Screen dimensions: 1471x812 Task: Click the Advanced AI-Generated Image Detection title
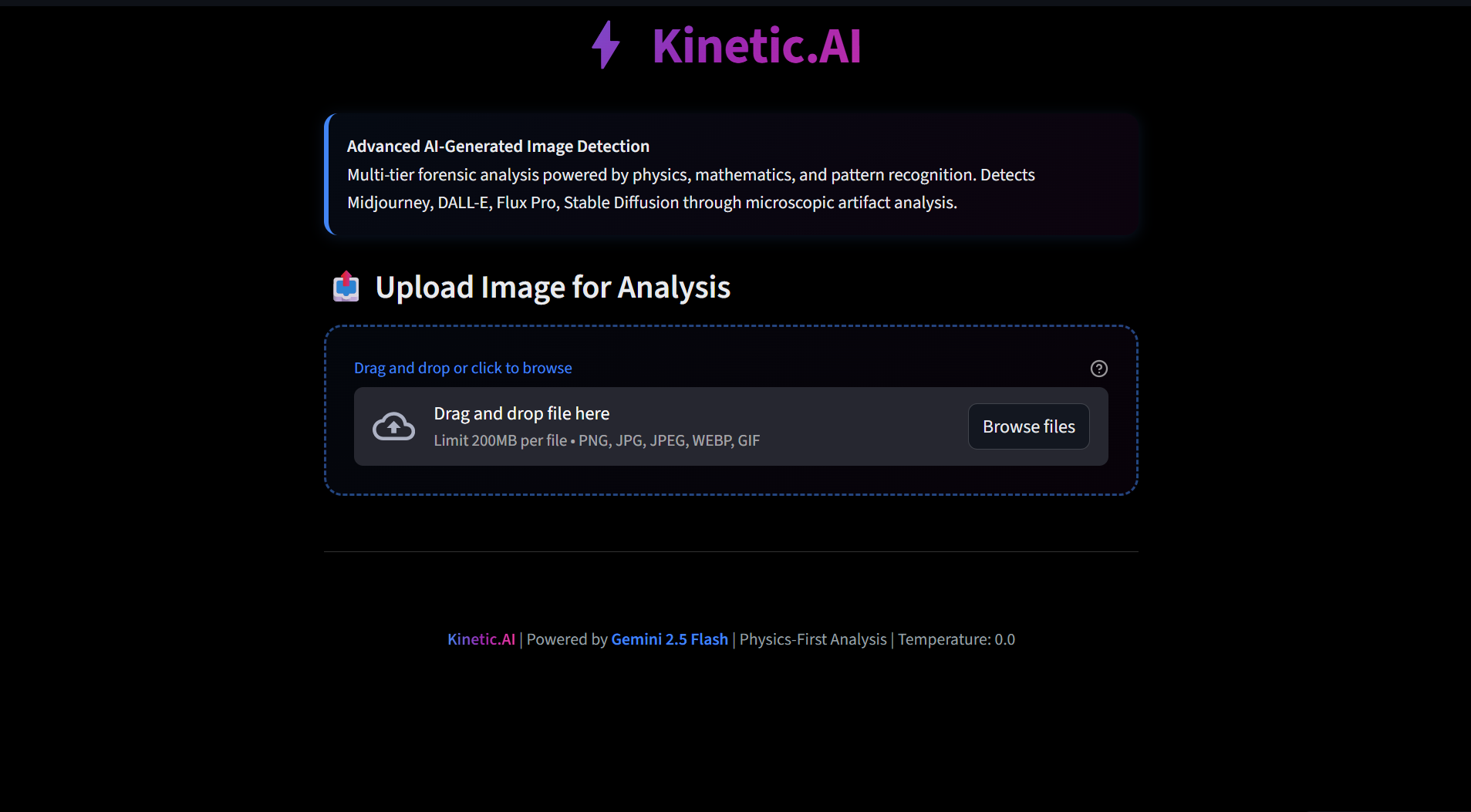pos(498,147)
